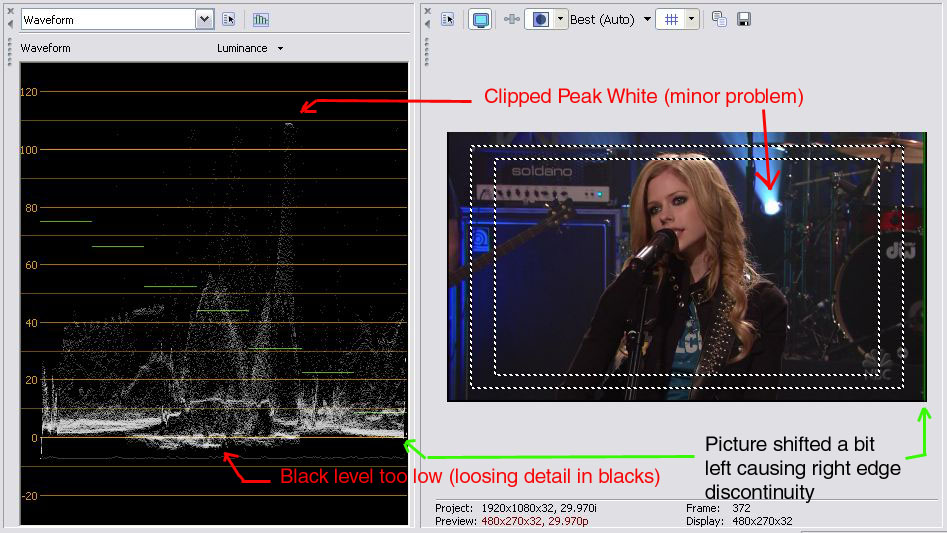
Task: Click the Project 1920x1080x32 status text
Action: pos(516,508)
